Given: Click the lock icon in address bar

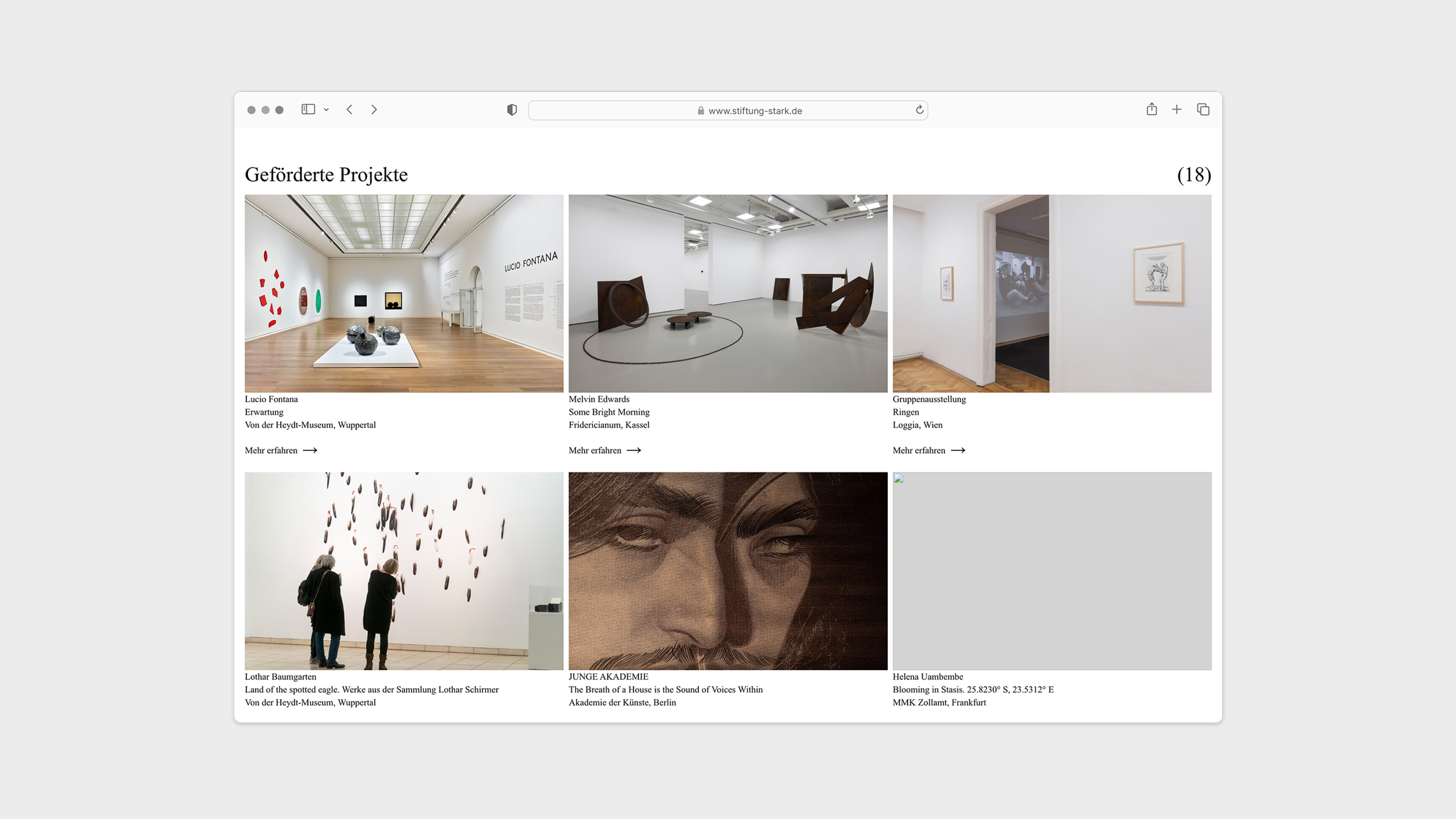Looking at the screenshot, I should (701, 111).
